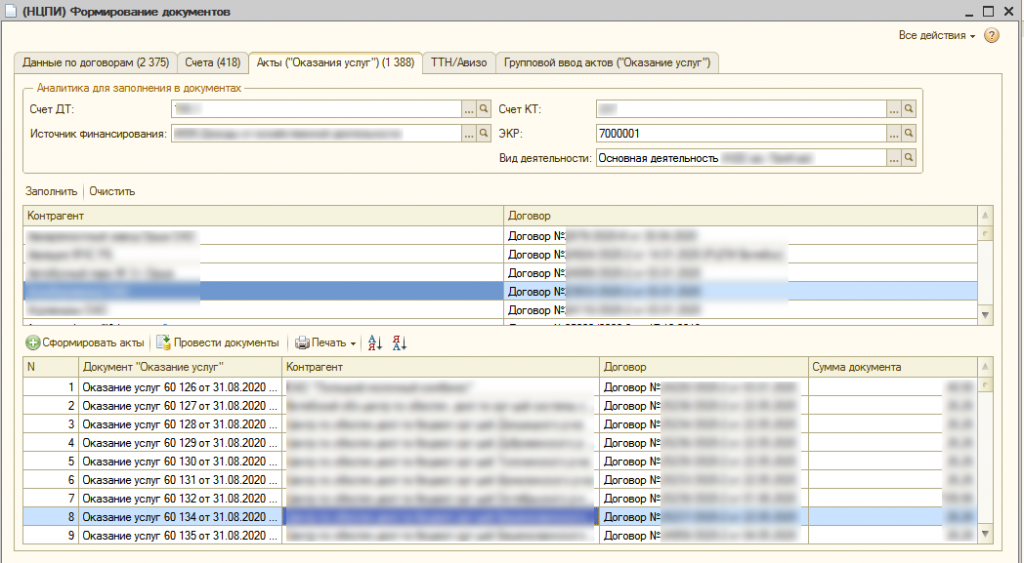1024x563 pixels.
Task: Switch to Данные по договорам tab
Action: tap(97, 62)
